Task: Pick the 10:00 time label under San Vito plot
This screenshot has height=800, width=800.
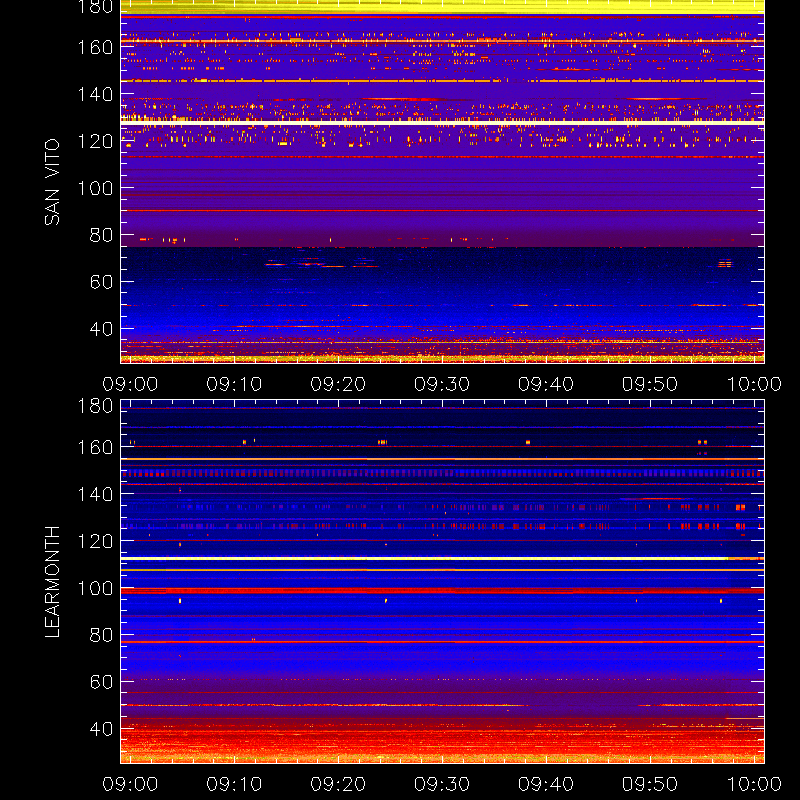Action: click(x=754, y=384)
